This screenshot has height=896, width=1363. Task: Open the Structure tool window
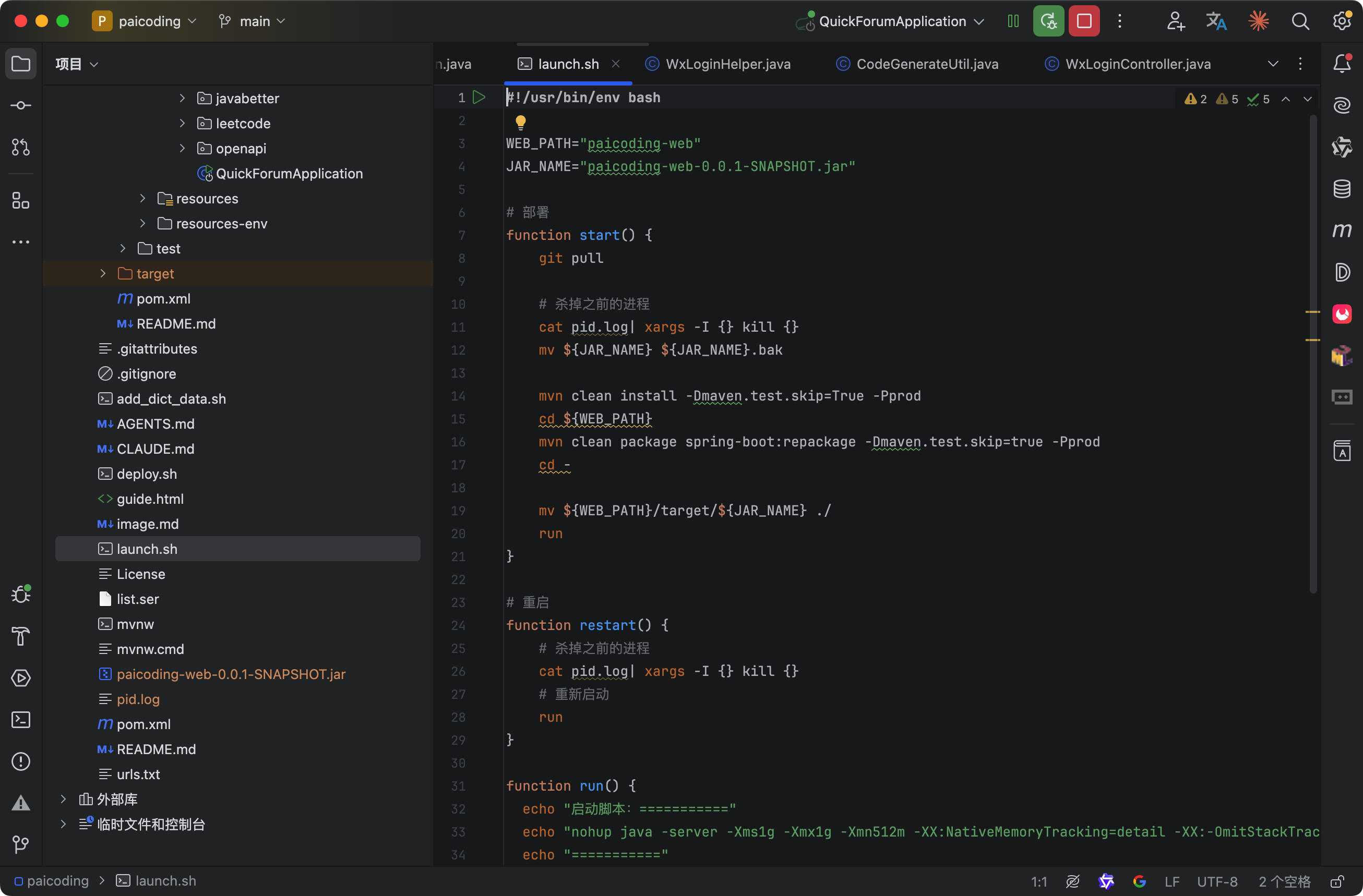pyautogui.click(x=21, y=200)
